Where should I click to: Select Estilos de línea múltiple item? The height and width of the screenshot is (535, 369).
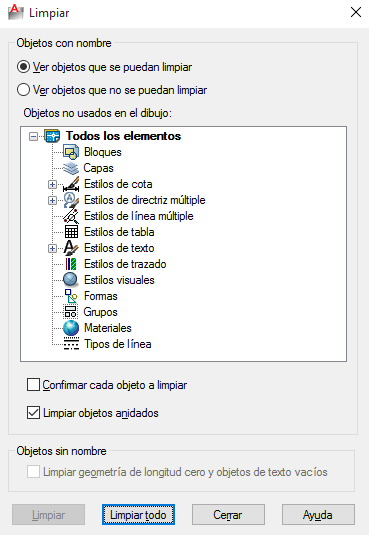point(139,216)
